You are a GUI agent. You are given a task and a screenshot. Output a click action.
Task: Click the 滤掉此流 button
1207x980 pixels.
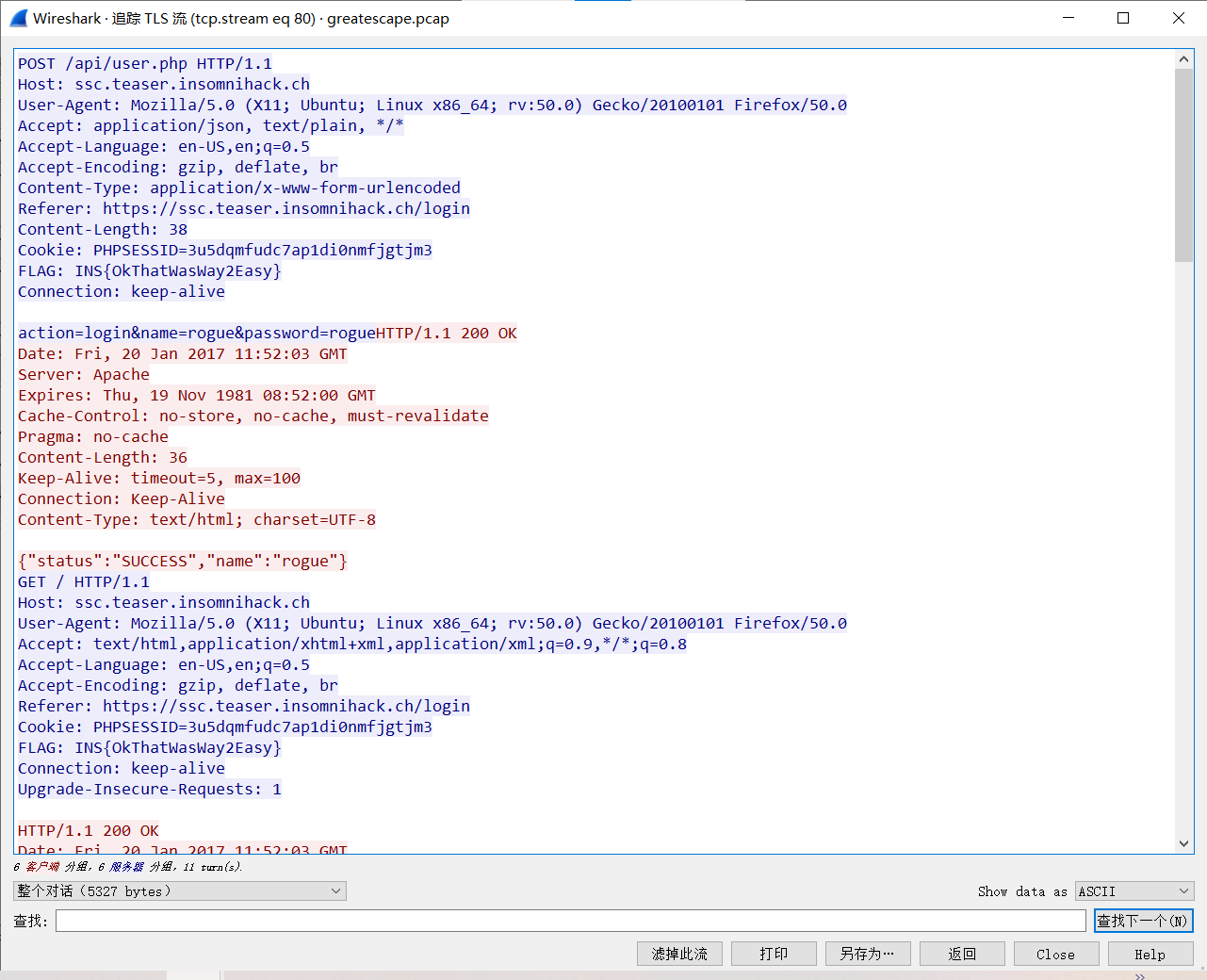coord(679,954)
